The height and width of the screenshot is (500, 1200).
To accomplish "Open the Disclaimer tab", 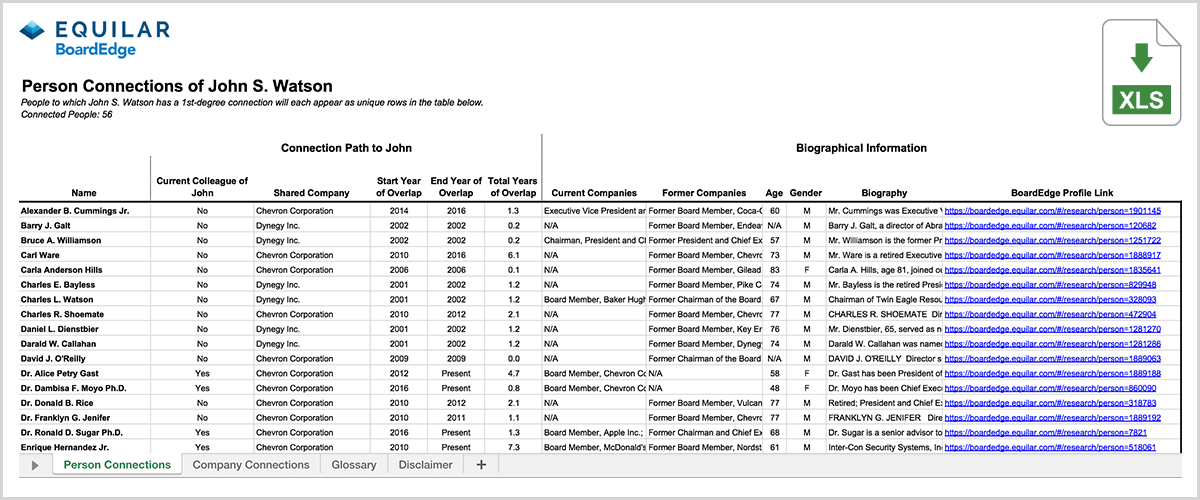I will click(x=425, y=464).
